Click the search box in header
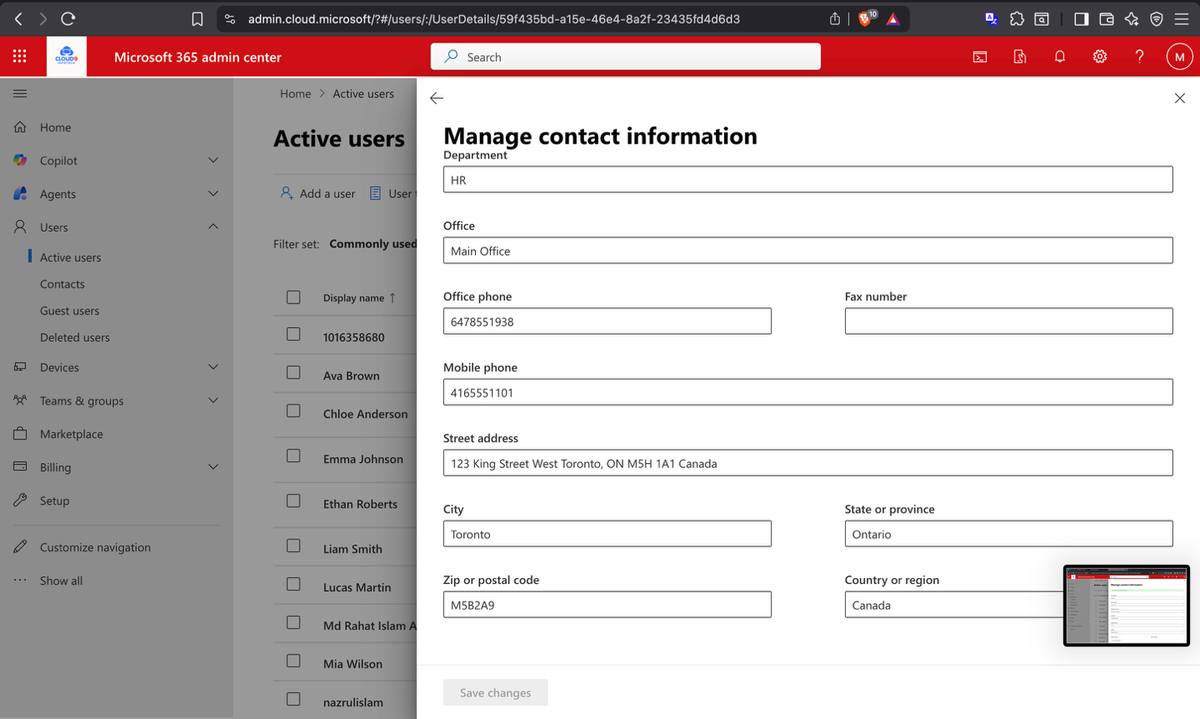 tap(626, 57)
